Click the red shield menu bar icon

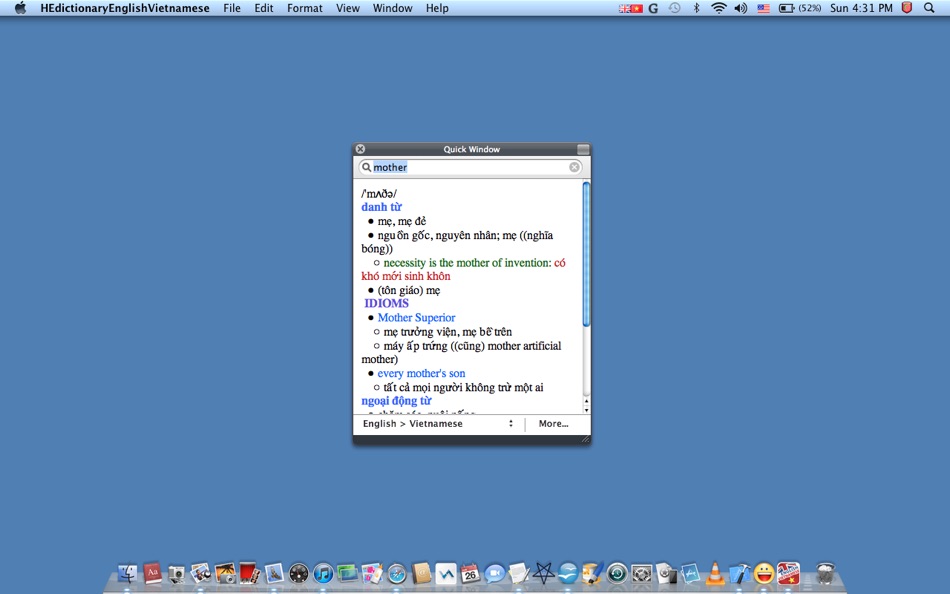click(906, 8)
